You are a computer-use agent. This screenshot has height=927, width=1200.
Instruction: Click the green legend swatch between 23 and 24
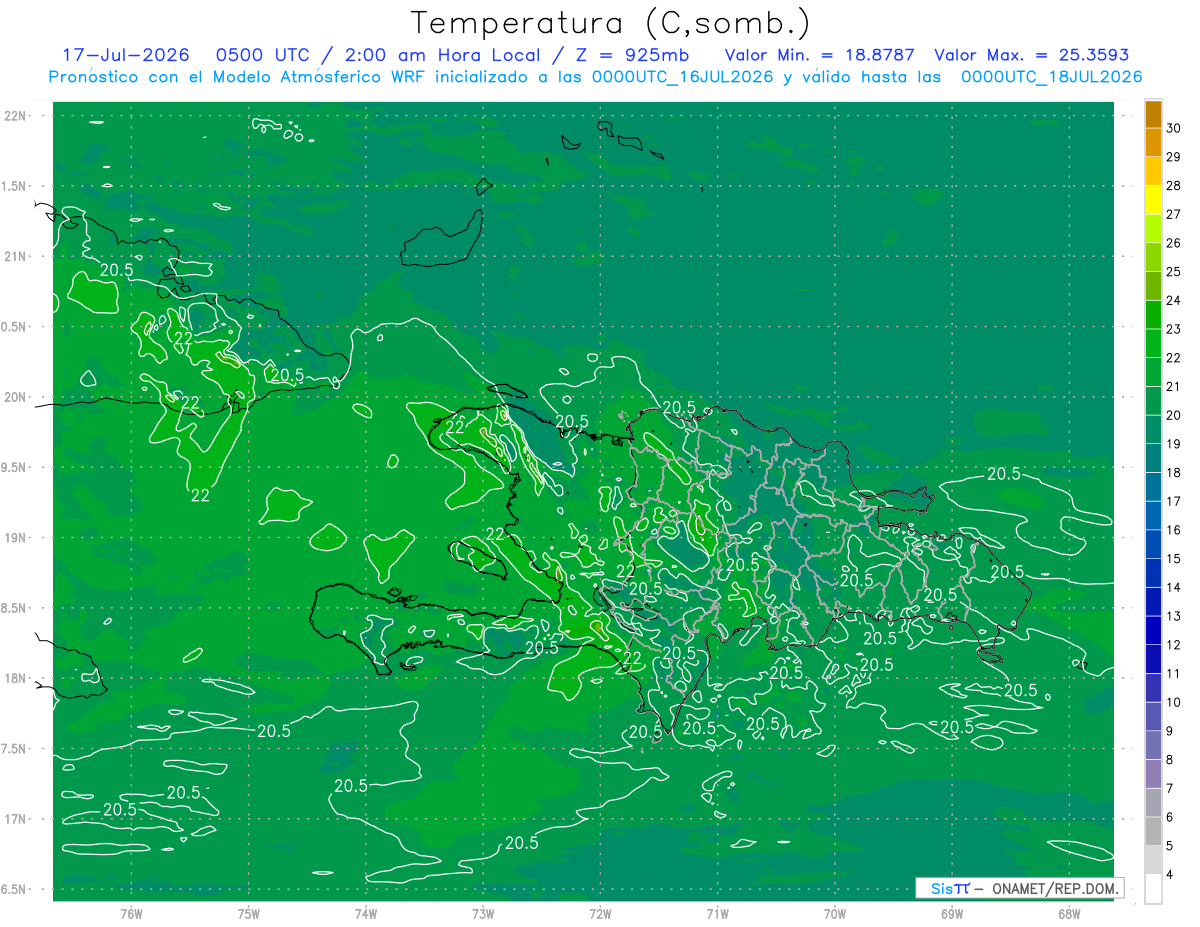click(x=1153, y=315)
